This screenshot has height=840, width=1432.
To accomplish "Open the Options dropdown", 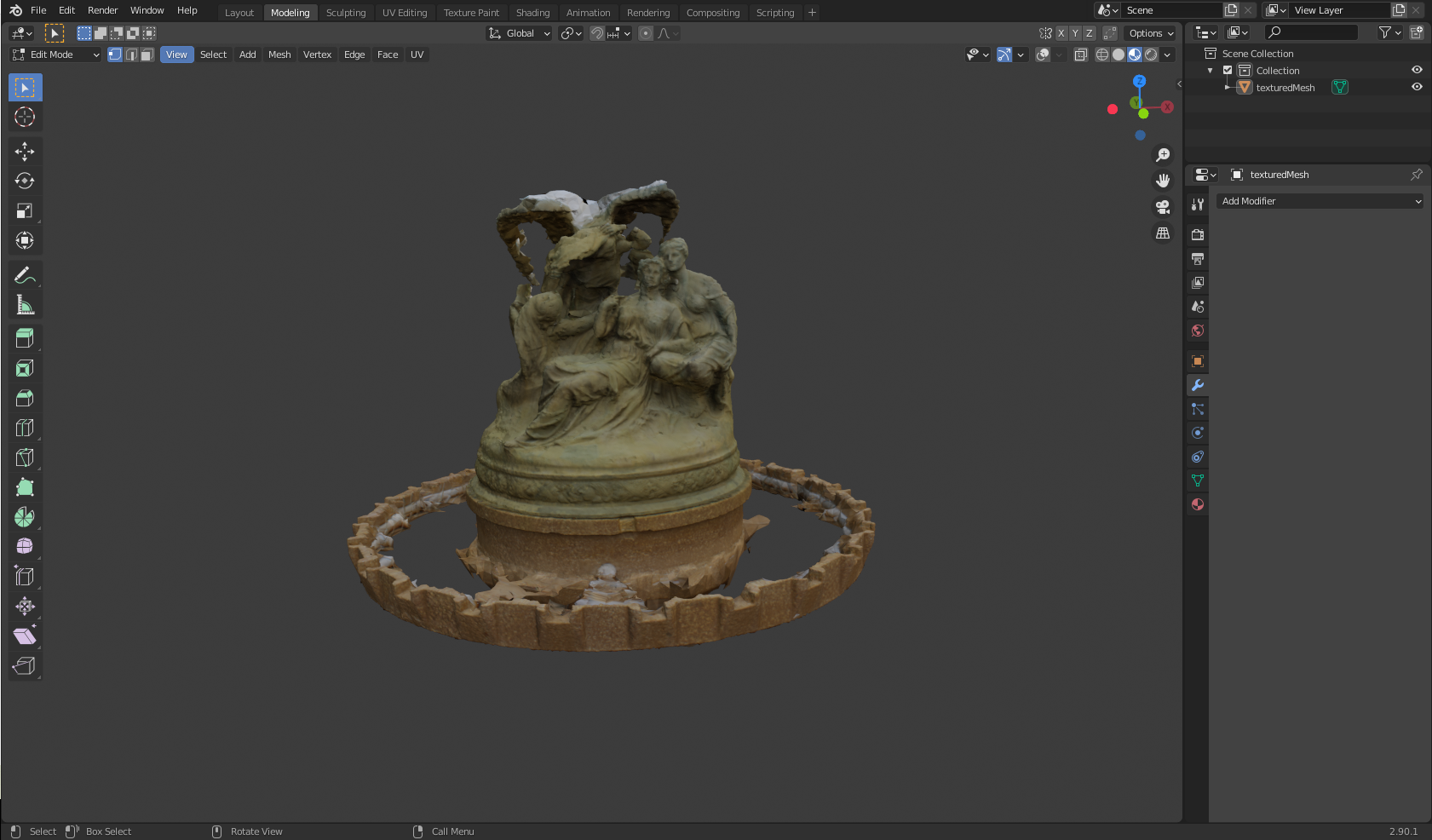I will [x=1151, y=33].
